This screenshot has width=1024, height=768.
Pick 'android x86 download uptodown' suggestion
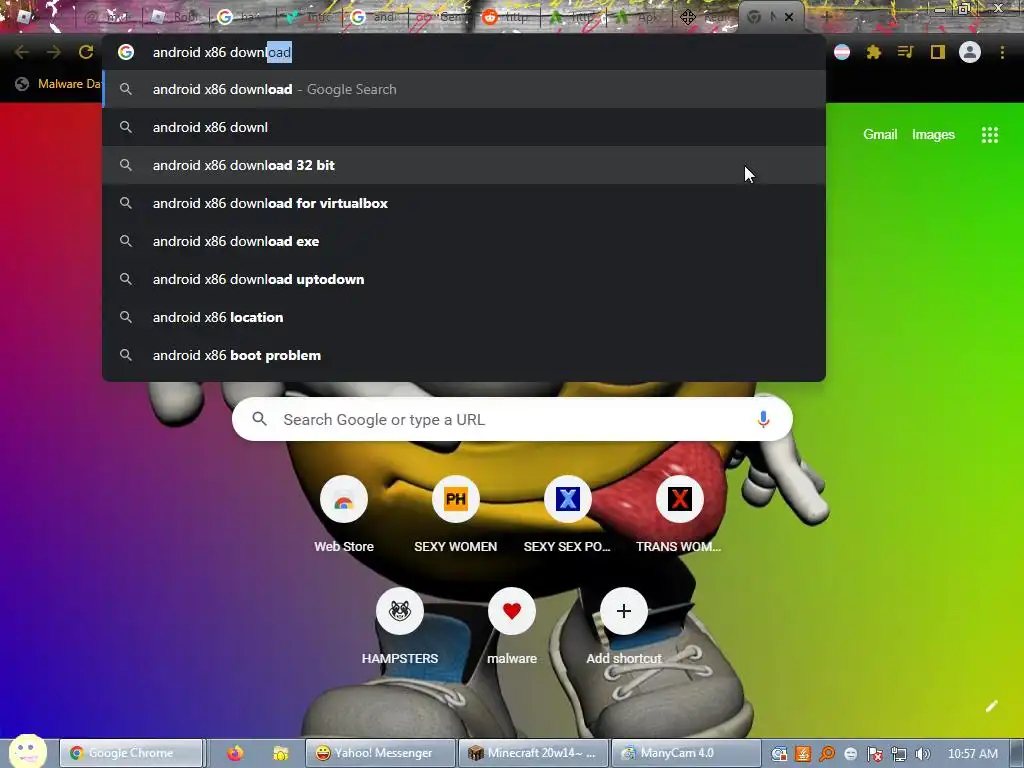pyautogui.click(x=464, y=279)
